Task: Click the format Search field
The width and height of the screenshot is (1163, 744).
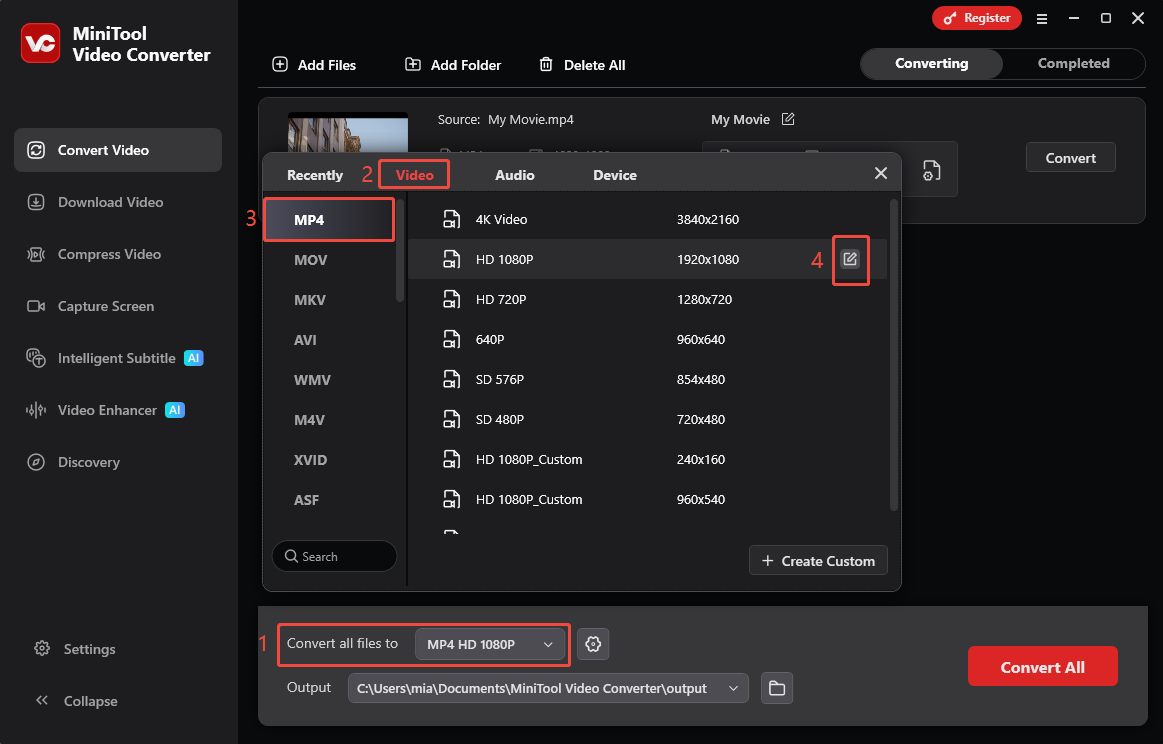Action: (x=335, y=556)
